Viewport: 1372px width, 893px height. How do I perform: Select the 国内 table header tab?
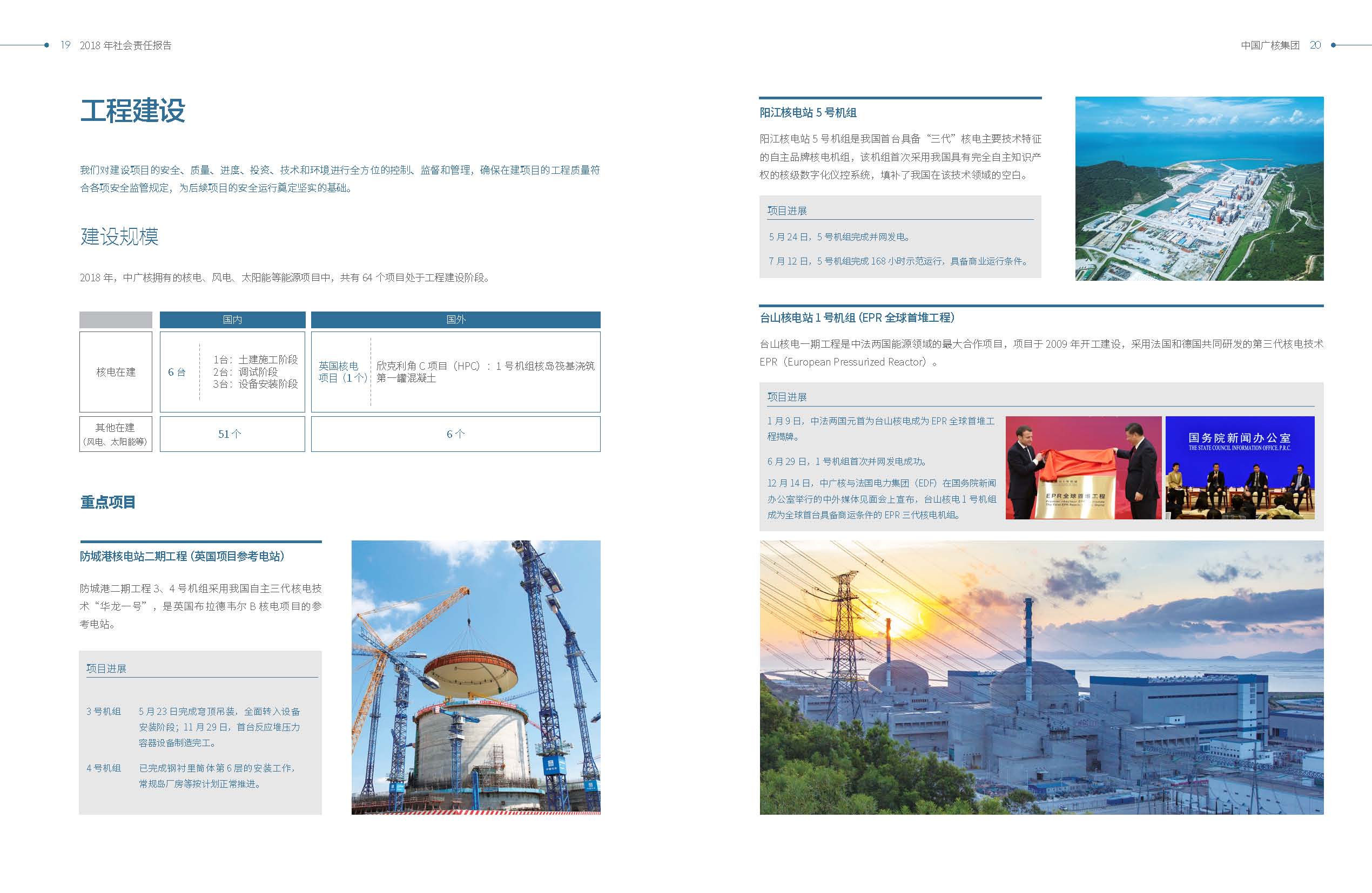(232, 320)
